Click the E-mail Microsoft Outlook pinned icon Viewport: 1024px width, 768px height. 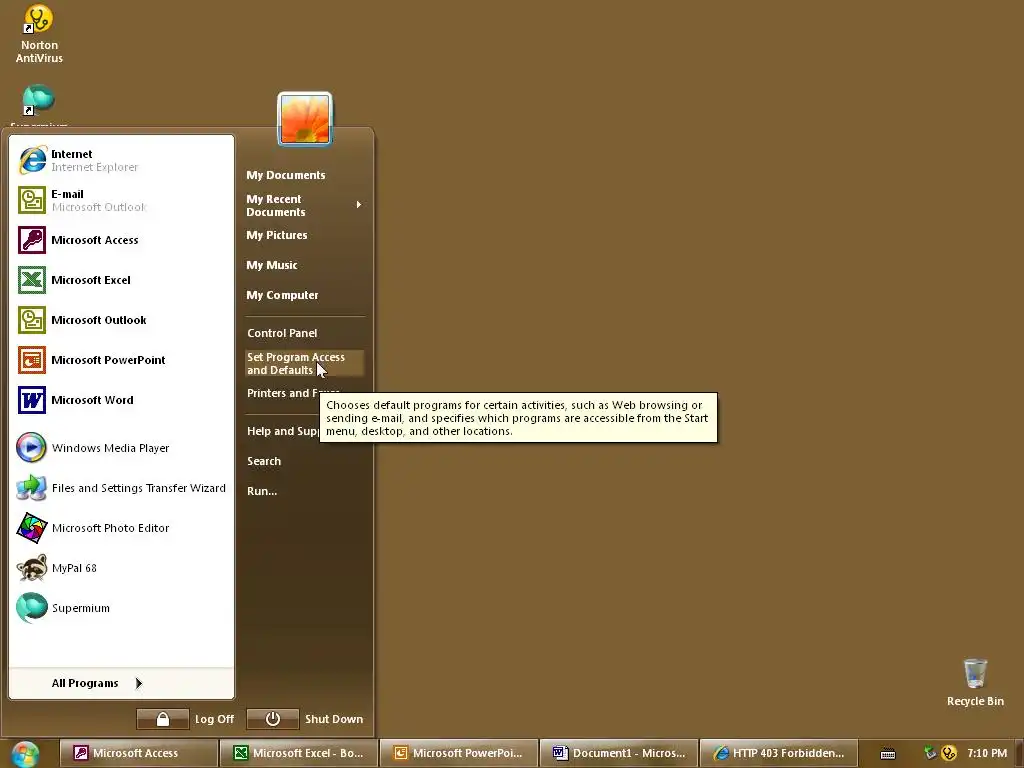click(32, 200)
